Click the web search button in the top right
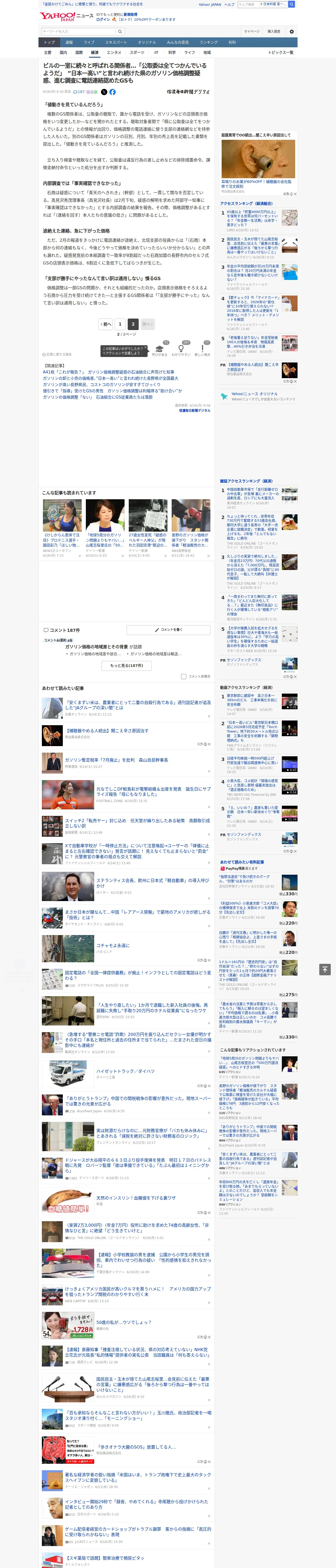This screenshot has height=1568, width=336. [292, 4]
